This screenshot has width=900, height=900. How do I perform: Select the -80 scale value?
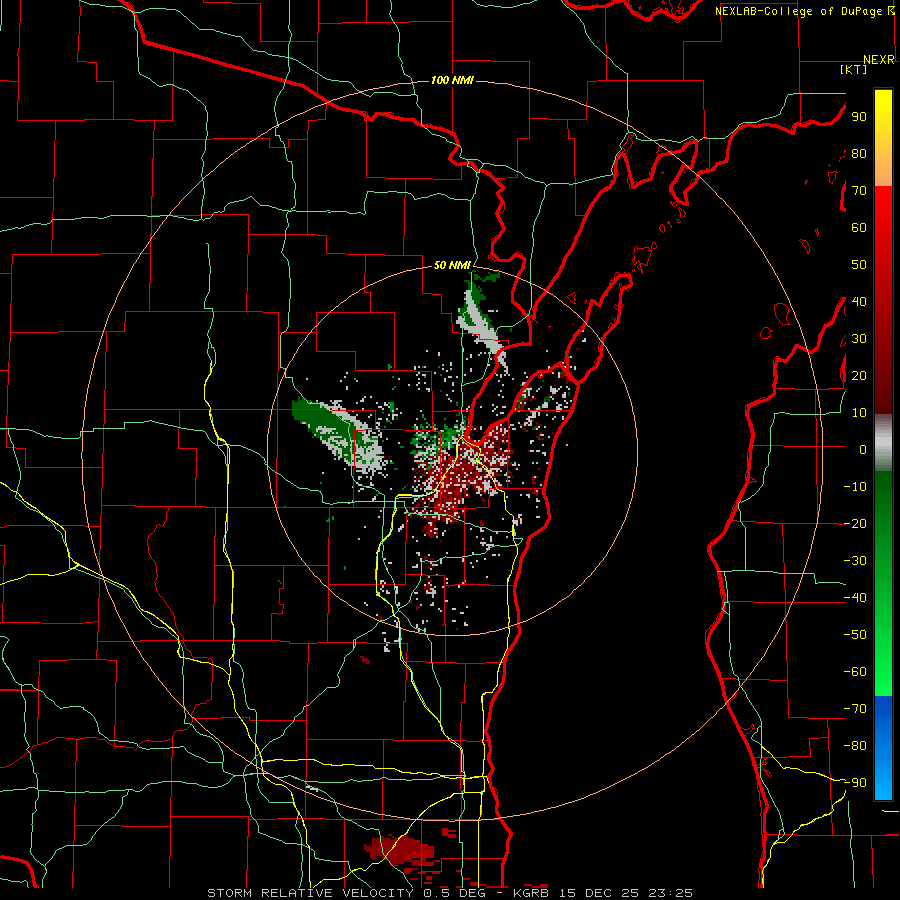pos(855,746)
